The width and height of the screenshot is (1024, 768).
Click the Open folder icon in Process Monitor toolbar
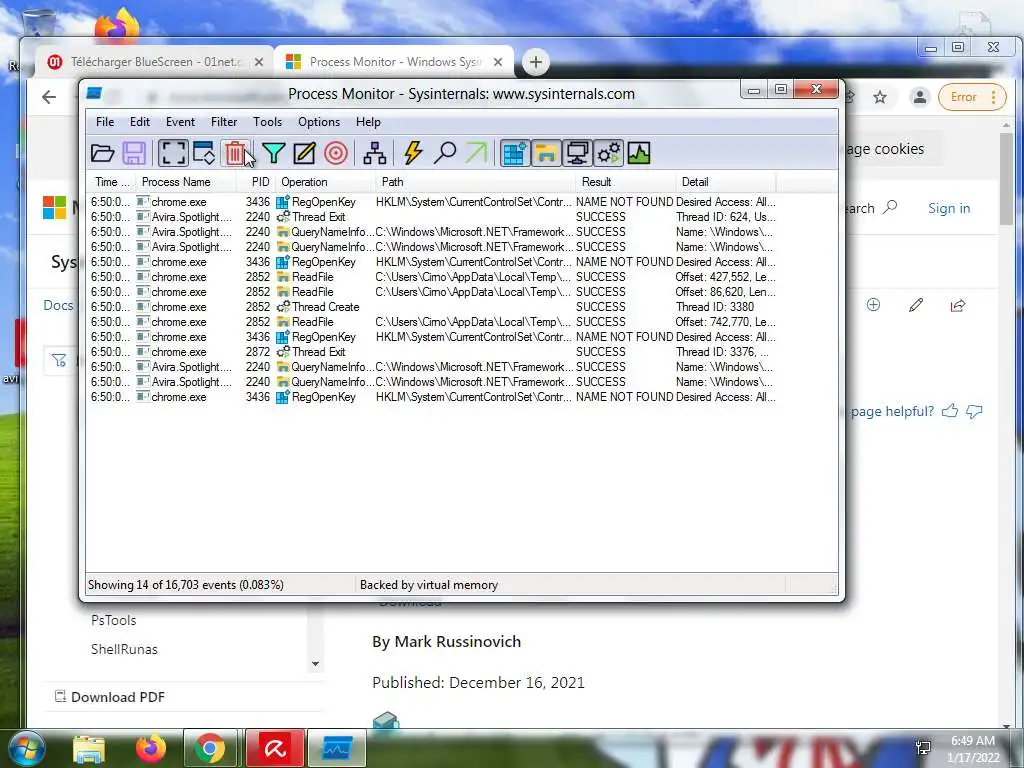point(103,153)
